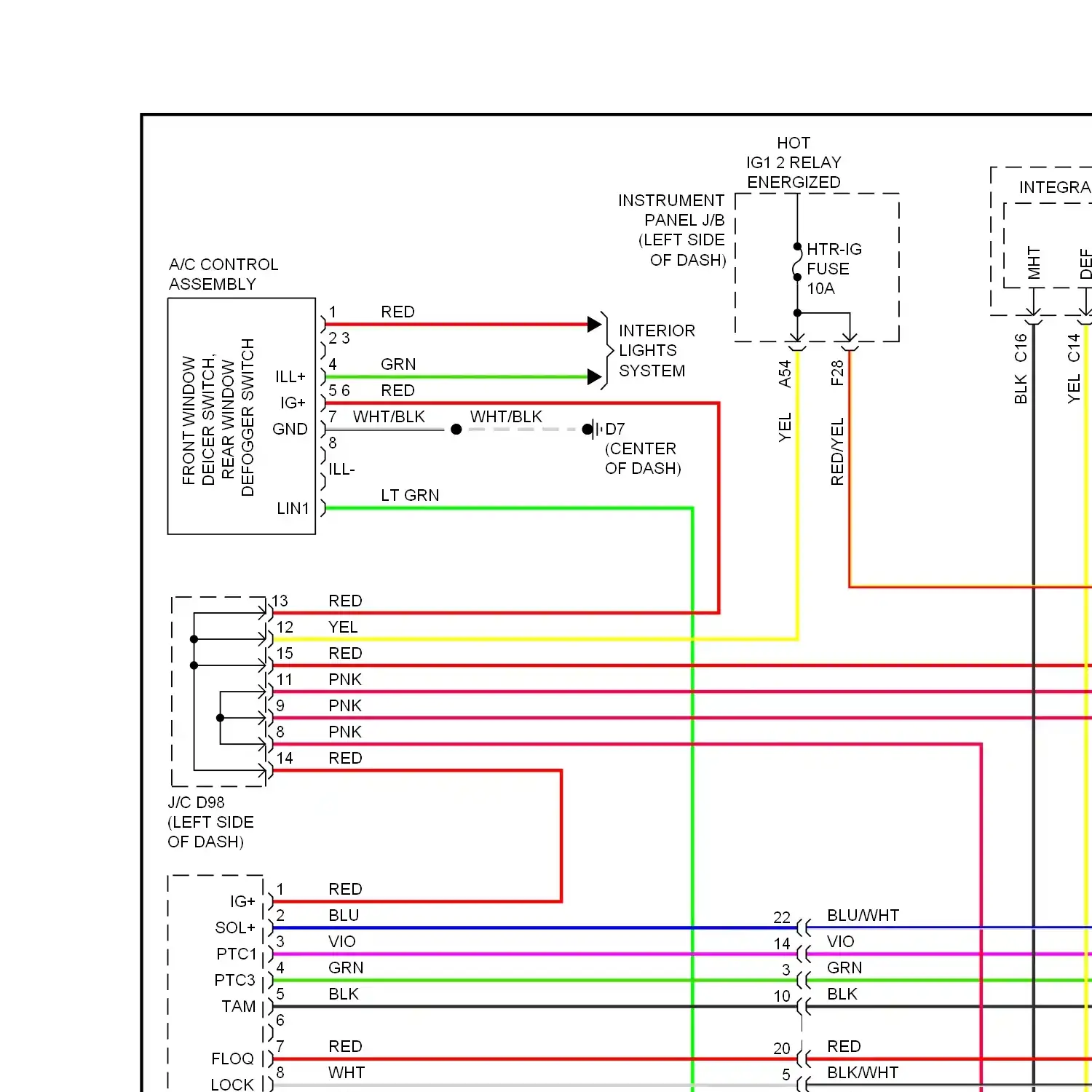The image size is (1092, 1092).
Task: Click the arrowhead ending the GRN wire
Action: 594,376
